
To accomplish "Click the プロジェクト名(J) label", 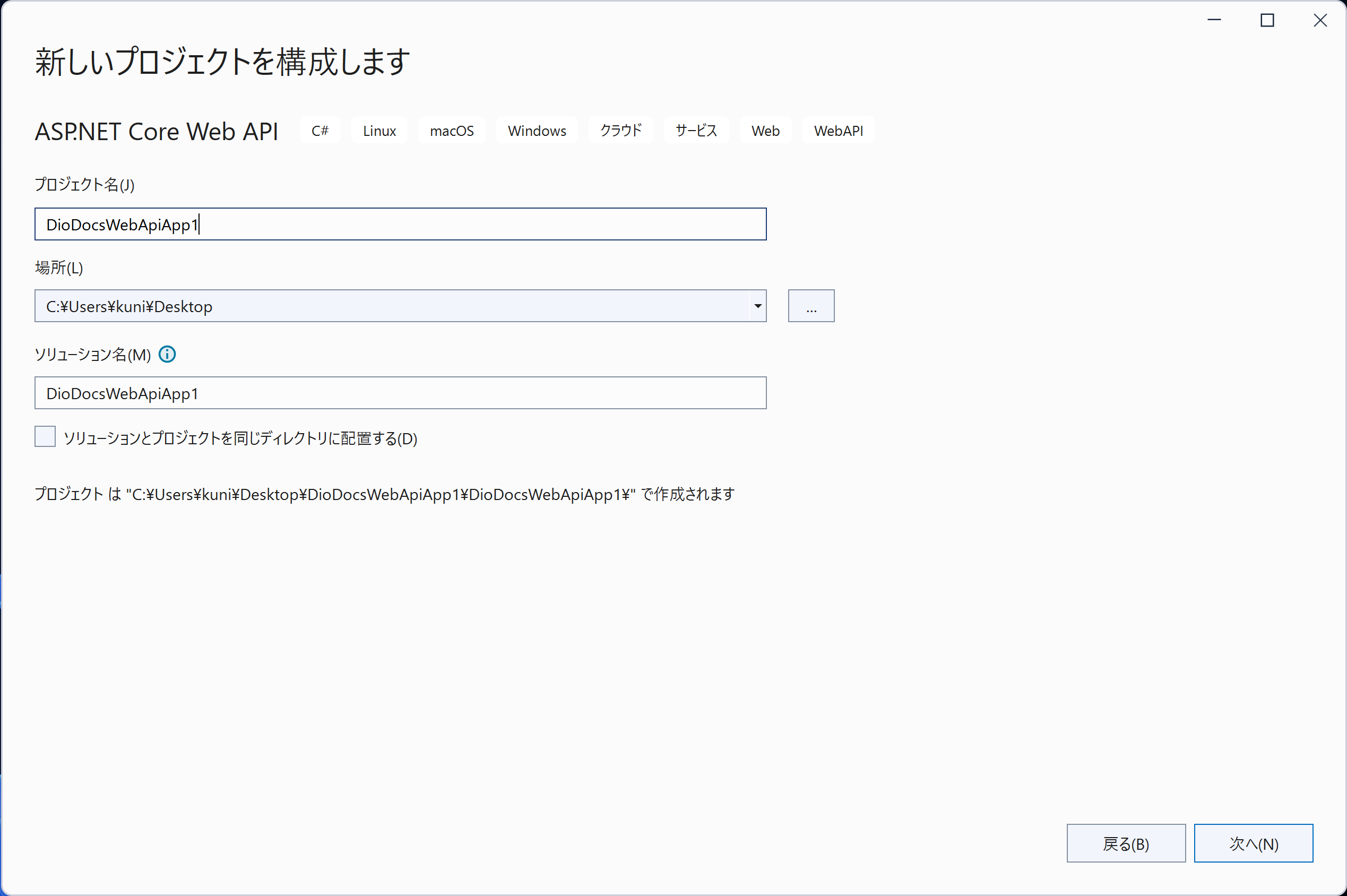I will click(x=84, y=185).
